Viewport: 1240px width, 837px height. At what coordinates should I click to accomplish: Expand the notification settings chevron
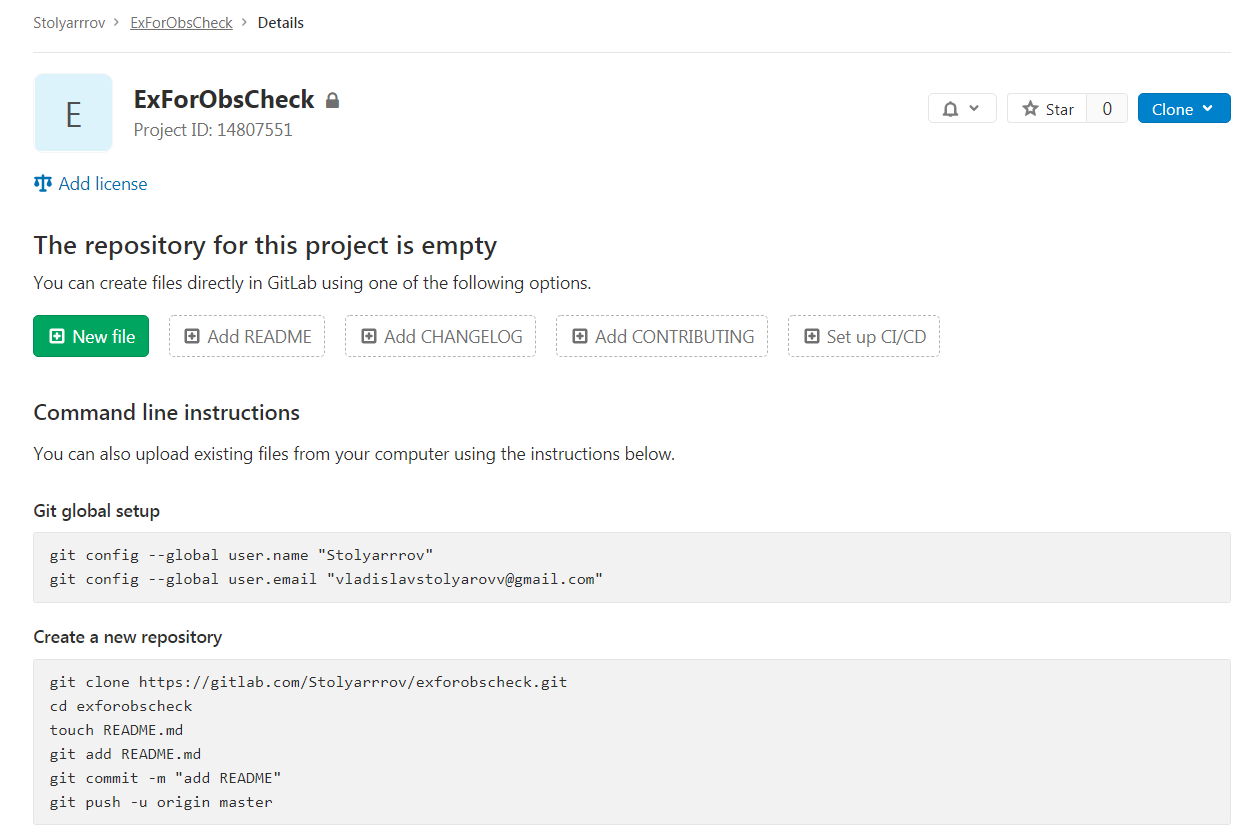point(975,109)
